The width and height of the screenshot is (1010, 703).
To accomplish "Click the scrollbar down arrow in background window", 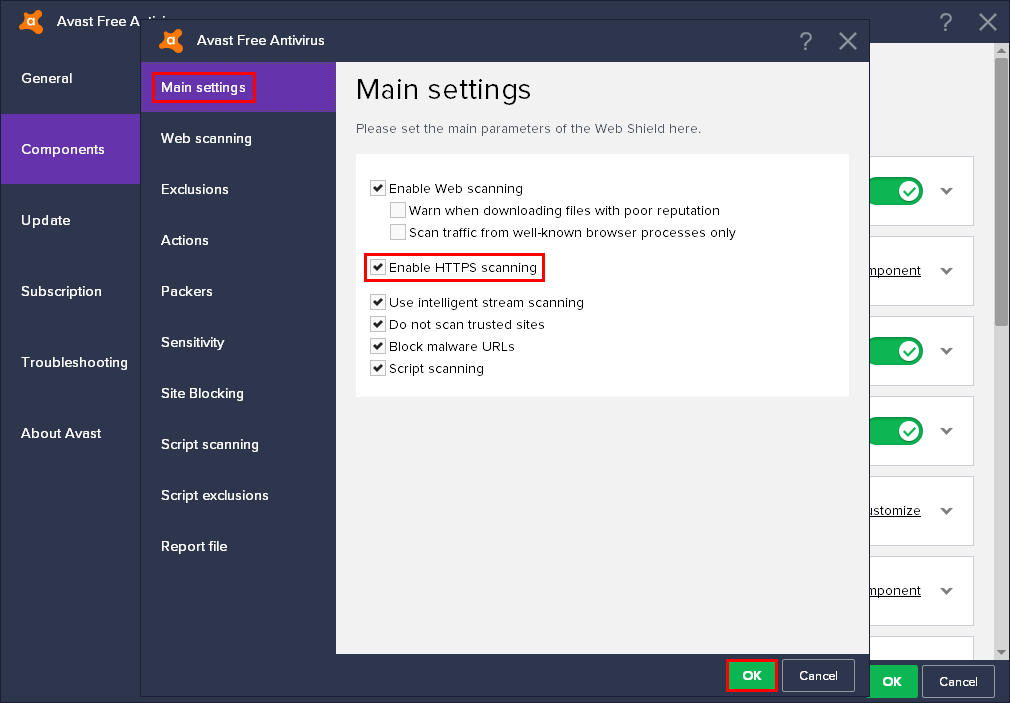I will tap(1001, 652).
